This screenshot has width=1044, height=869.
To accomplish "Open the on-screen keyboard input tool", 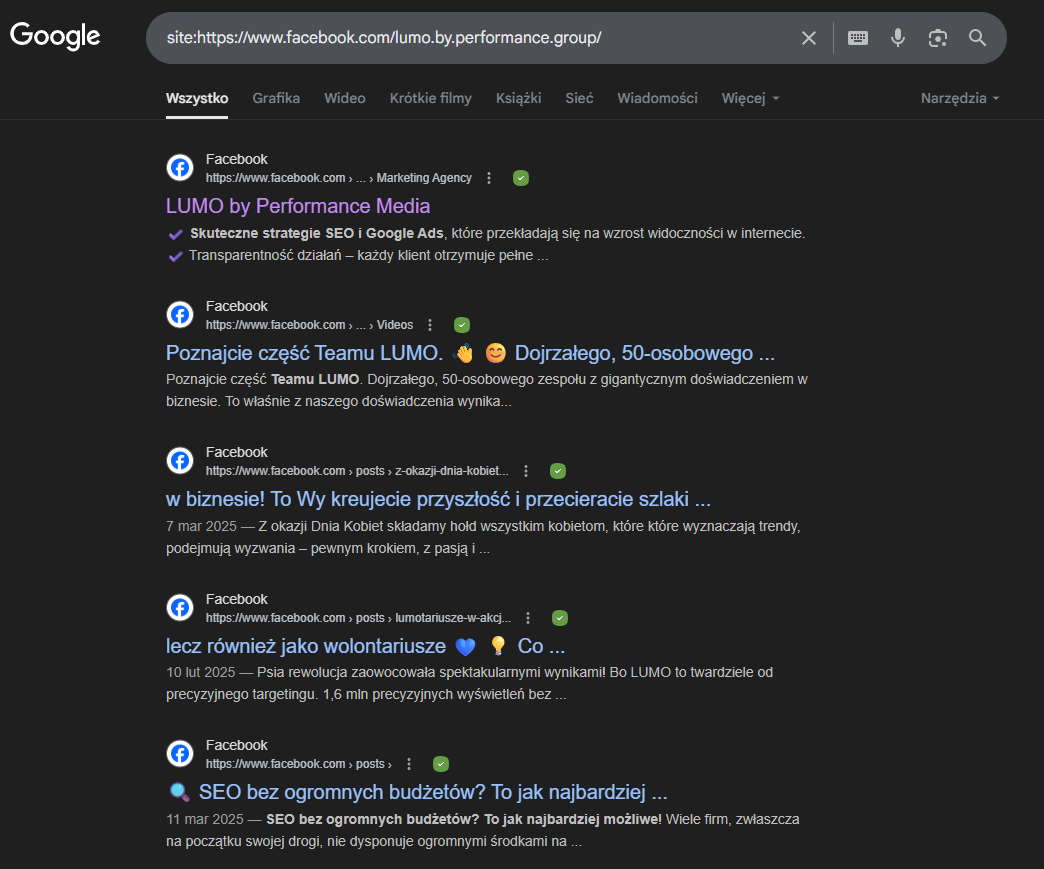I will (858, 38).
